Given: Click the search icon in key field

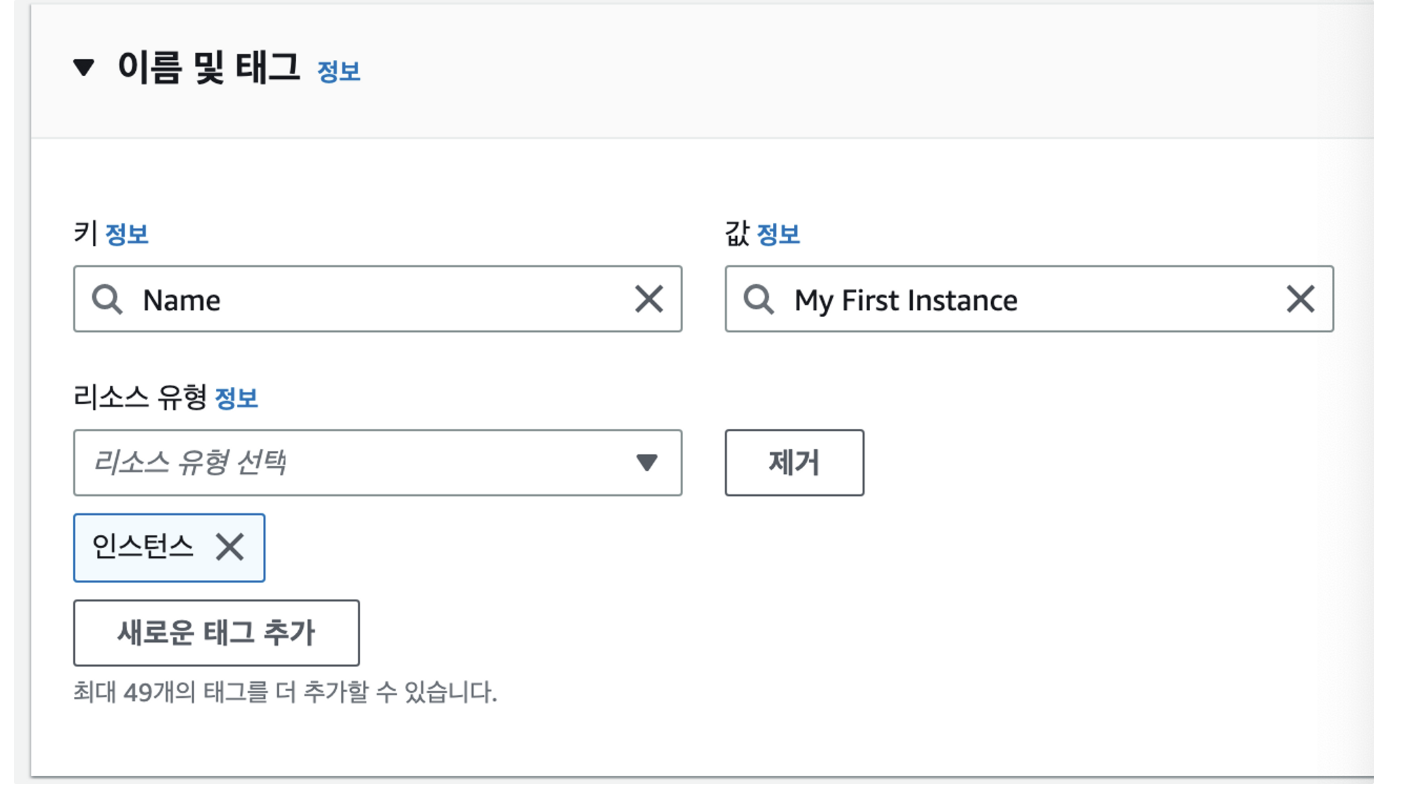Looking at the screenshot, I should point(107,299).
